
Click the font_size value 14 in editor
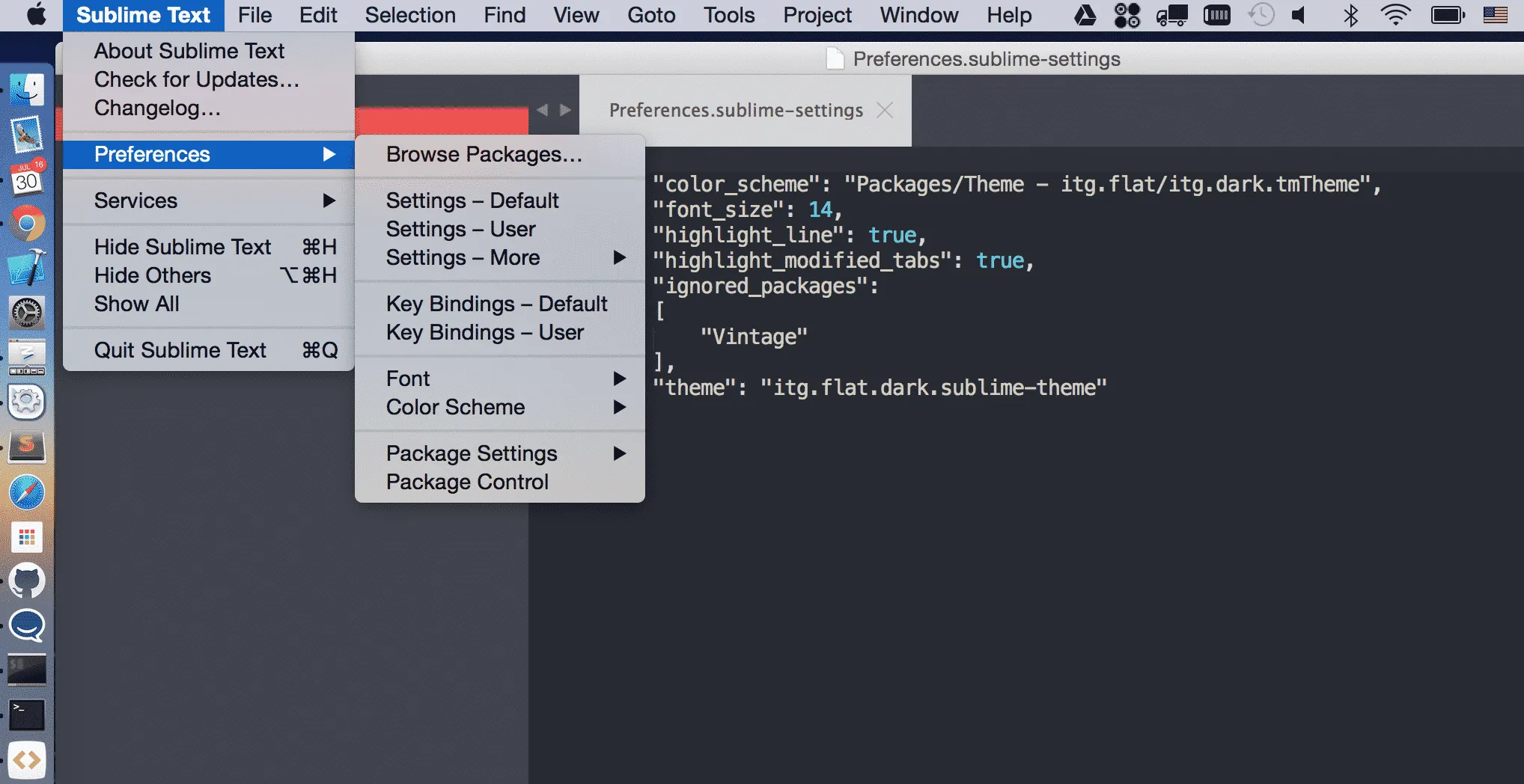click(820, 209)
